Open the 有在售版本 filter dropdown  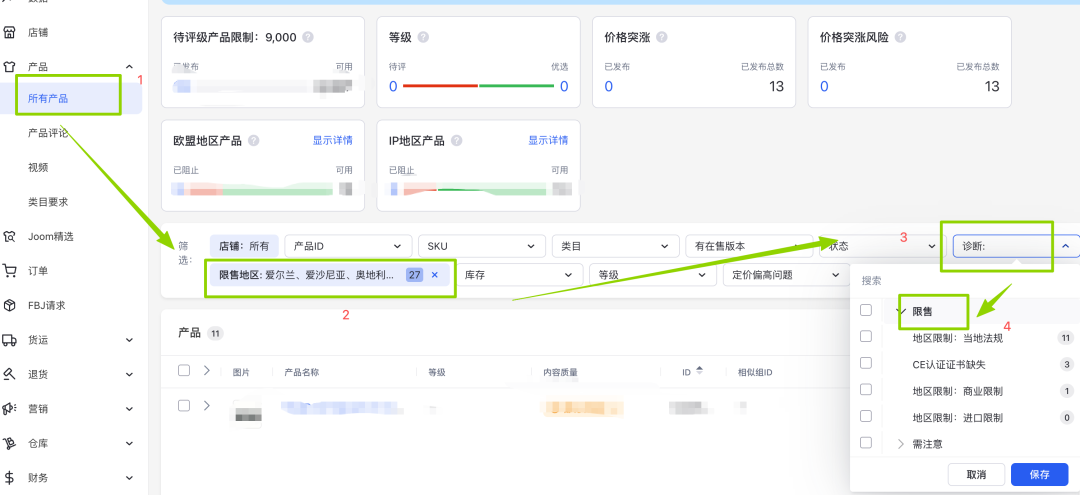[x=749, y=246]
